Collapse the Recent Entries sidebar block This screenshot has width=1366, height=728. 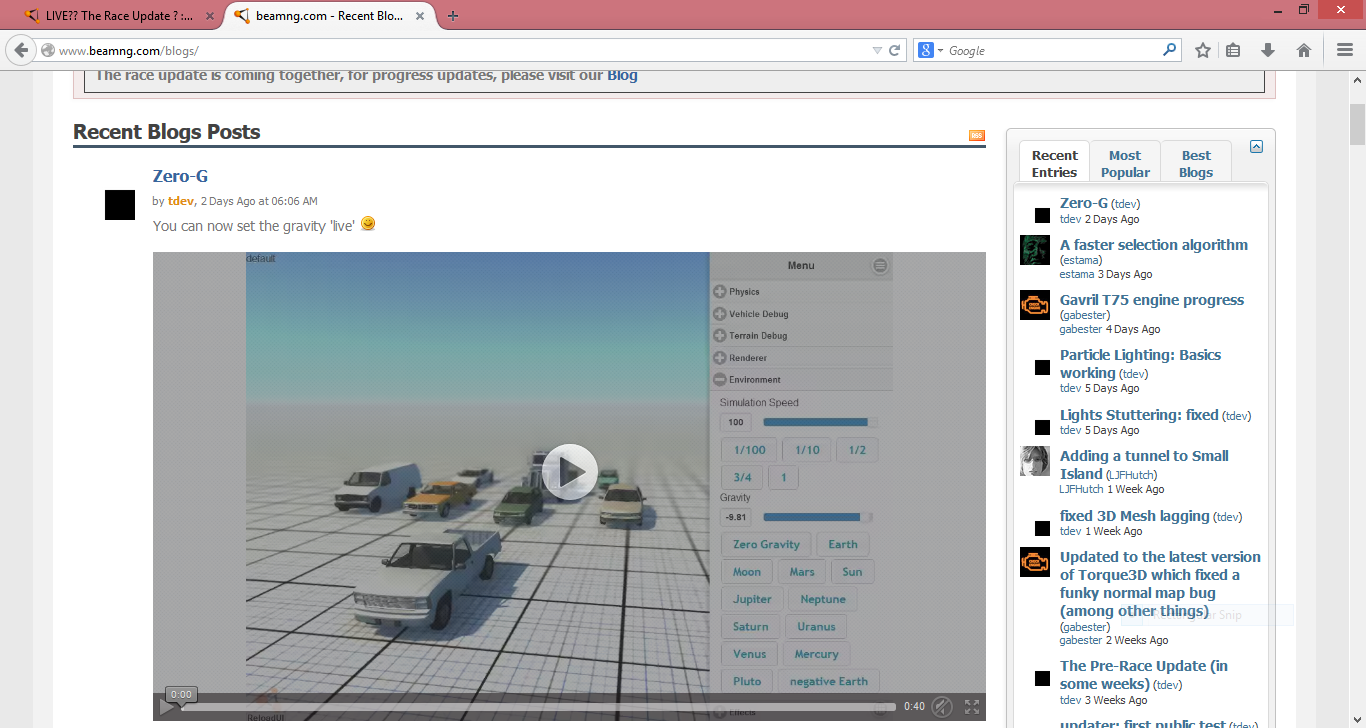point(1257,147)
